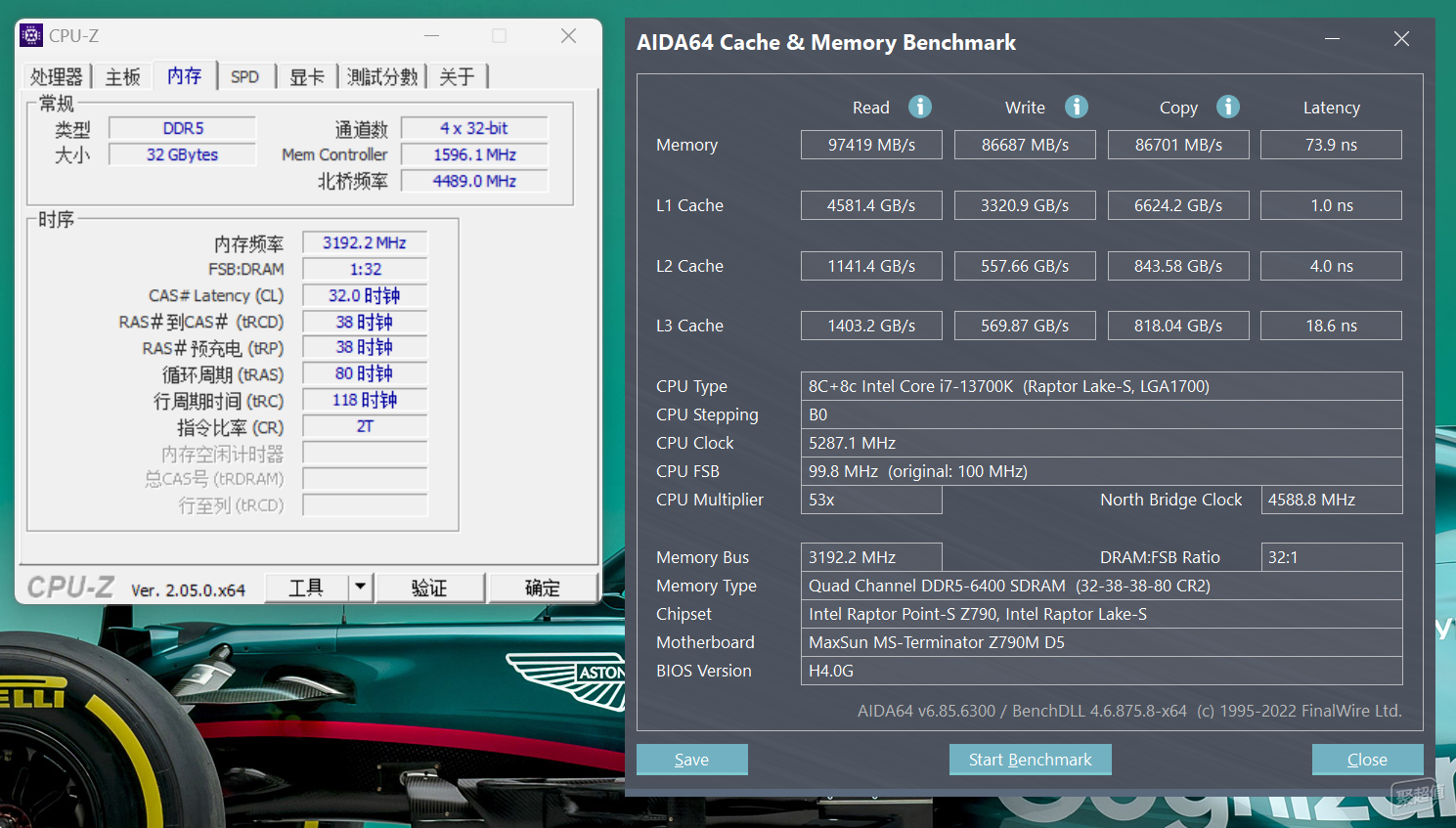Minimize the AIDA64 benchmark window
Viewport: 1456px width, 828px height.
coord(1332,38)
